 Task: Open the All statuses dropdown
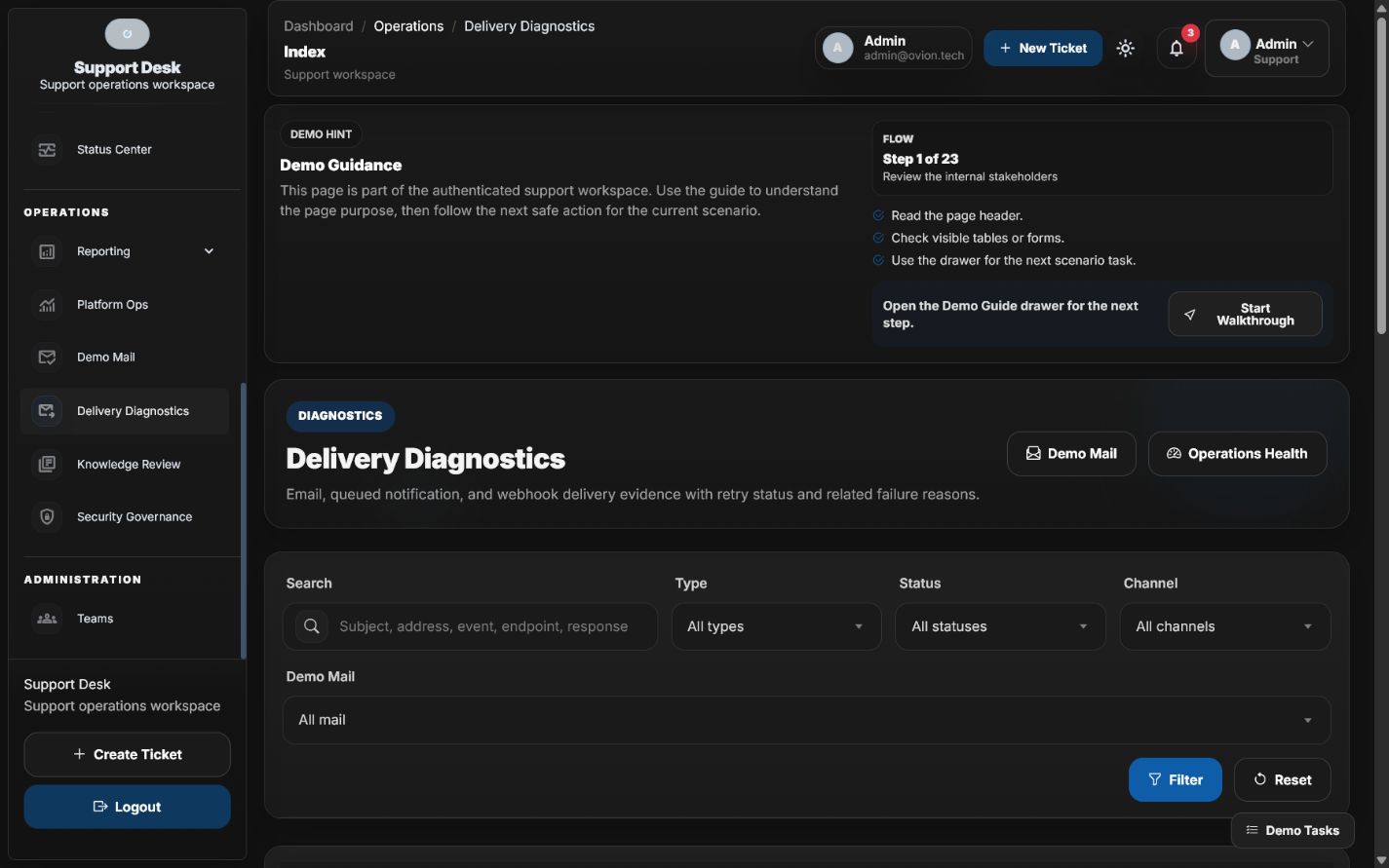click(1000, 626)
